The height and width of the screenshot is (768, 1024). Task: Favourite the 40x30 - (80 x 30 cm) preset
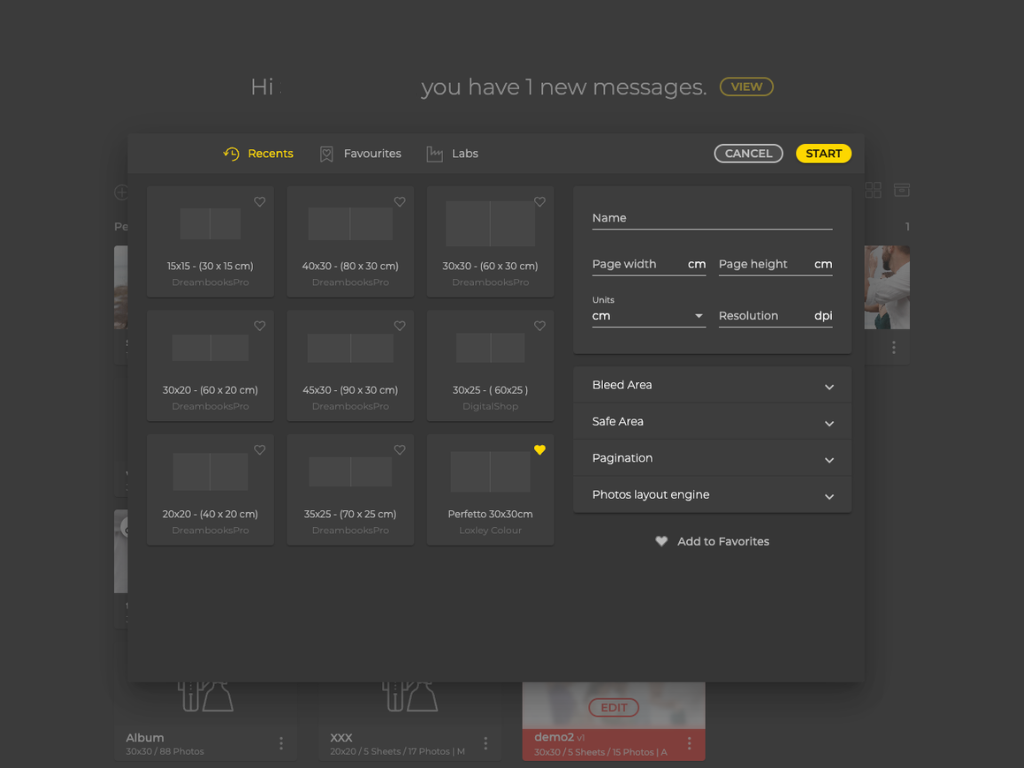[x=400, y=202]
